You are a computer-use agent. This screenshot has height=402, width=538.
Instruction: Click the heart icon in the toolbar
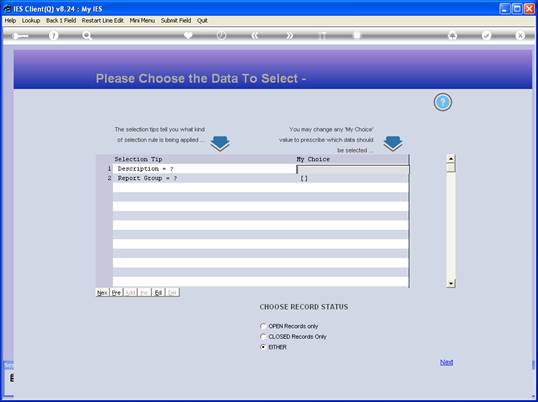188,35
